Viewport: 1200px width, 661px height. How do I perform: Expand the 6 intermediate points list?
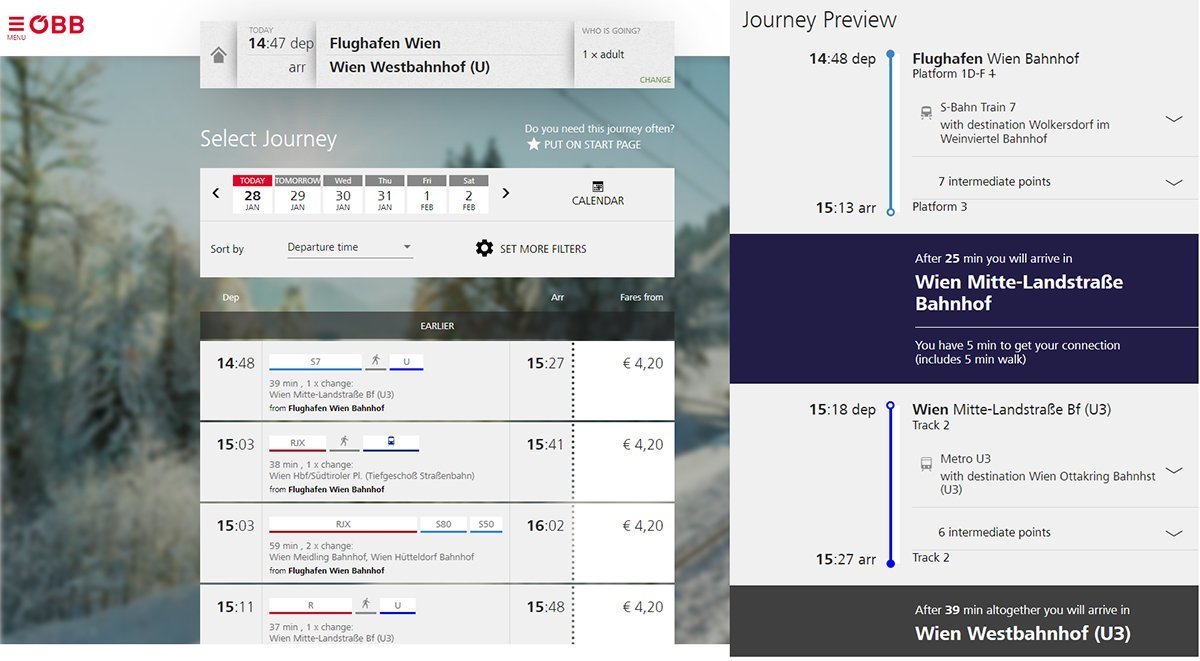1174,534
